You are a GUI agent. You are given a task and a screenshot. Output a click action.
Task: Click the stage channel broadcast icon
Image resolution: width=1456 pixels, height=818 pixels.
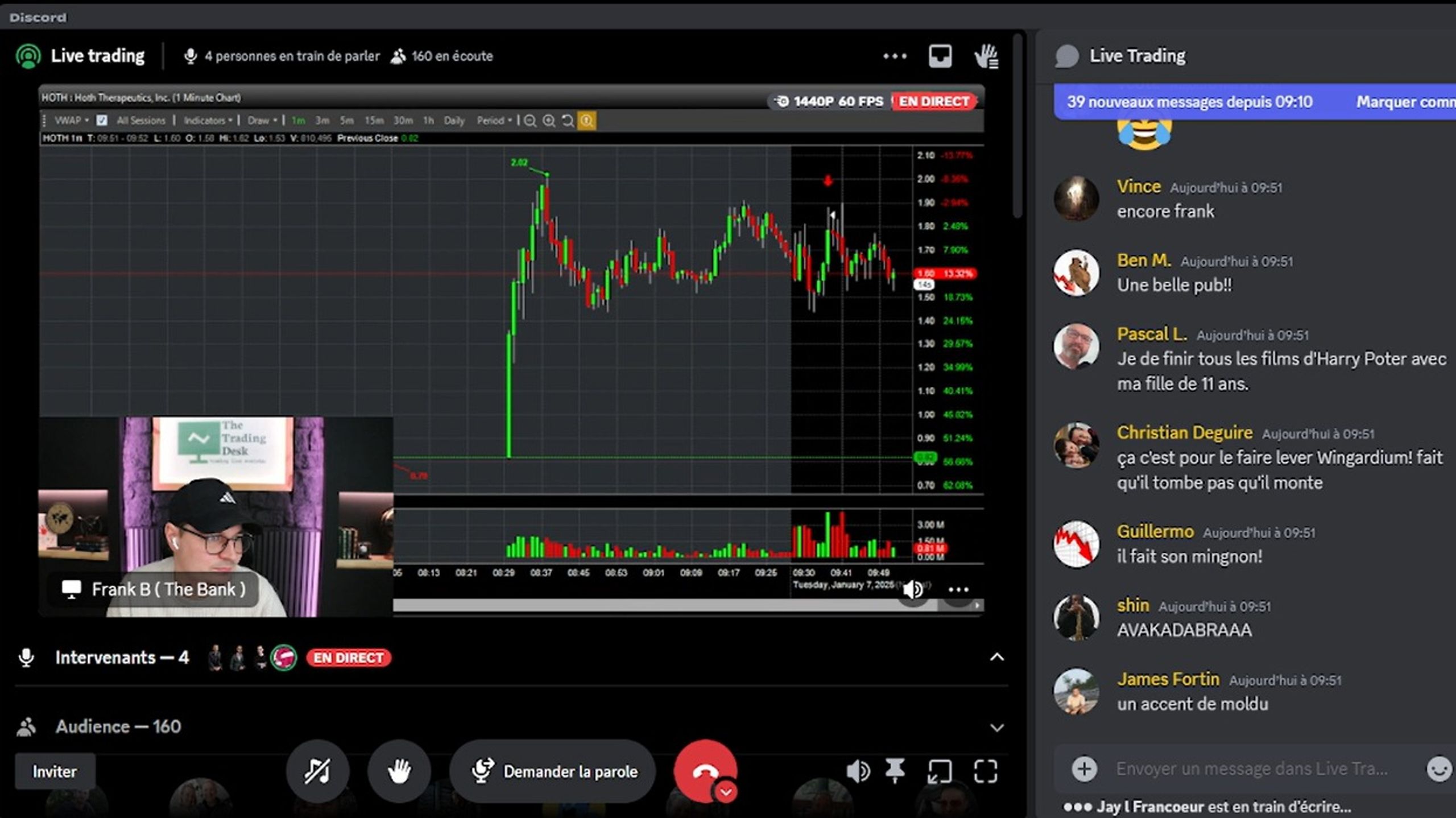point(28,56)
